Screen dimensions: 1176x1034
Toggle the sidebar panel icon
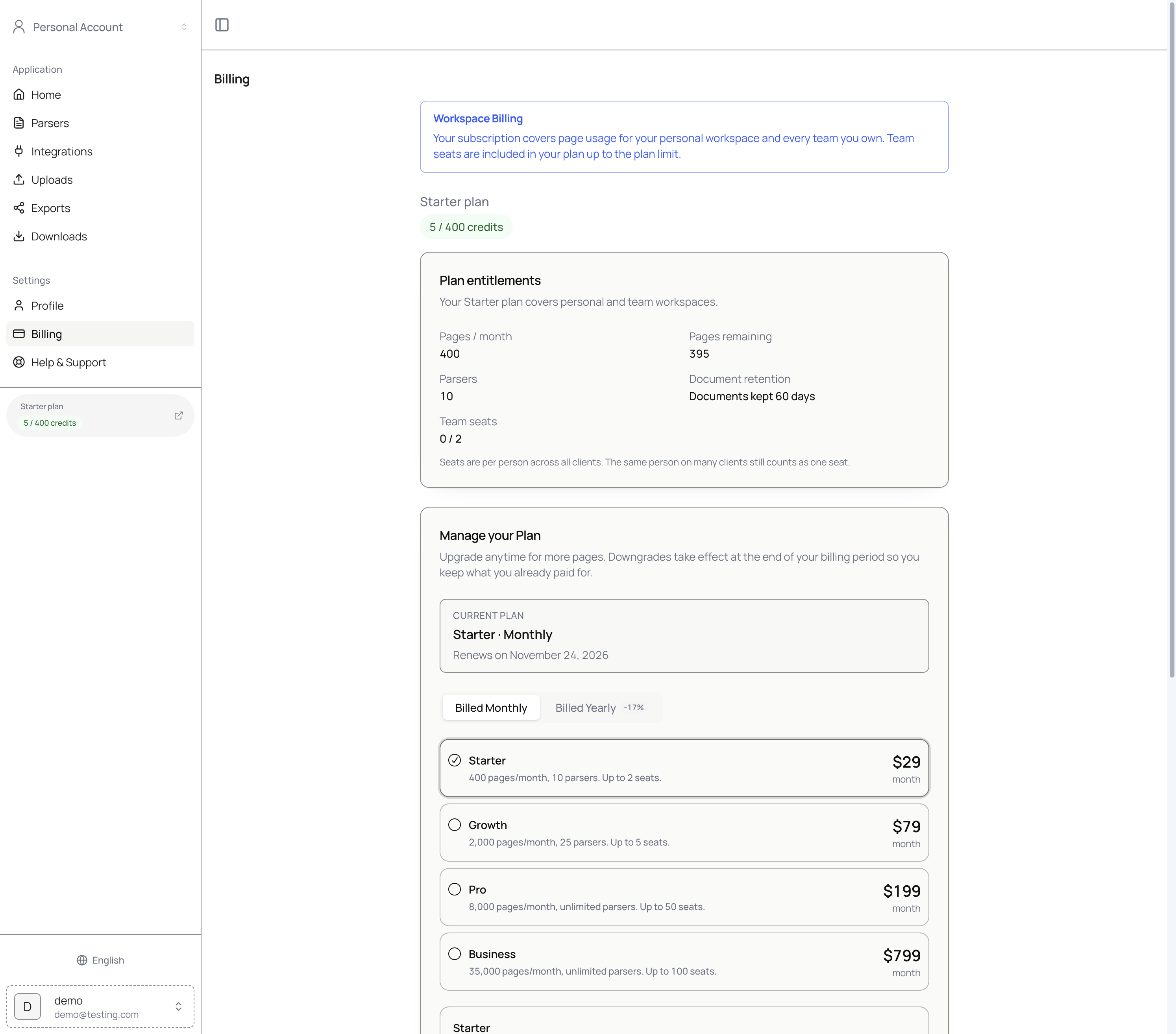222,25
